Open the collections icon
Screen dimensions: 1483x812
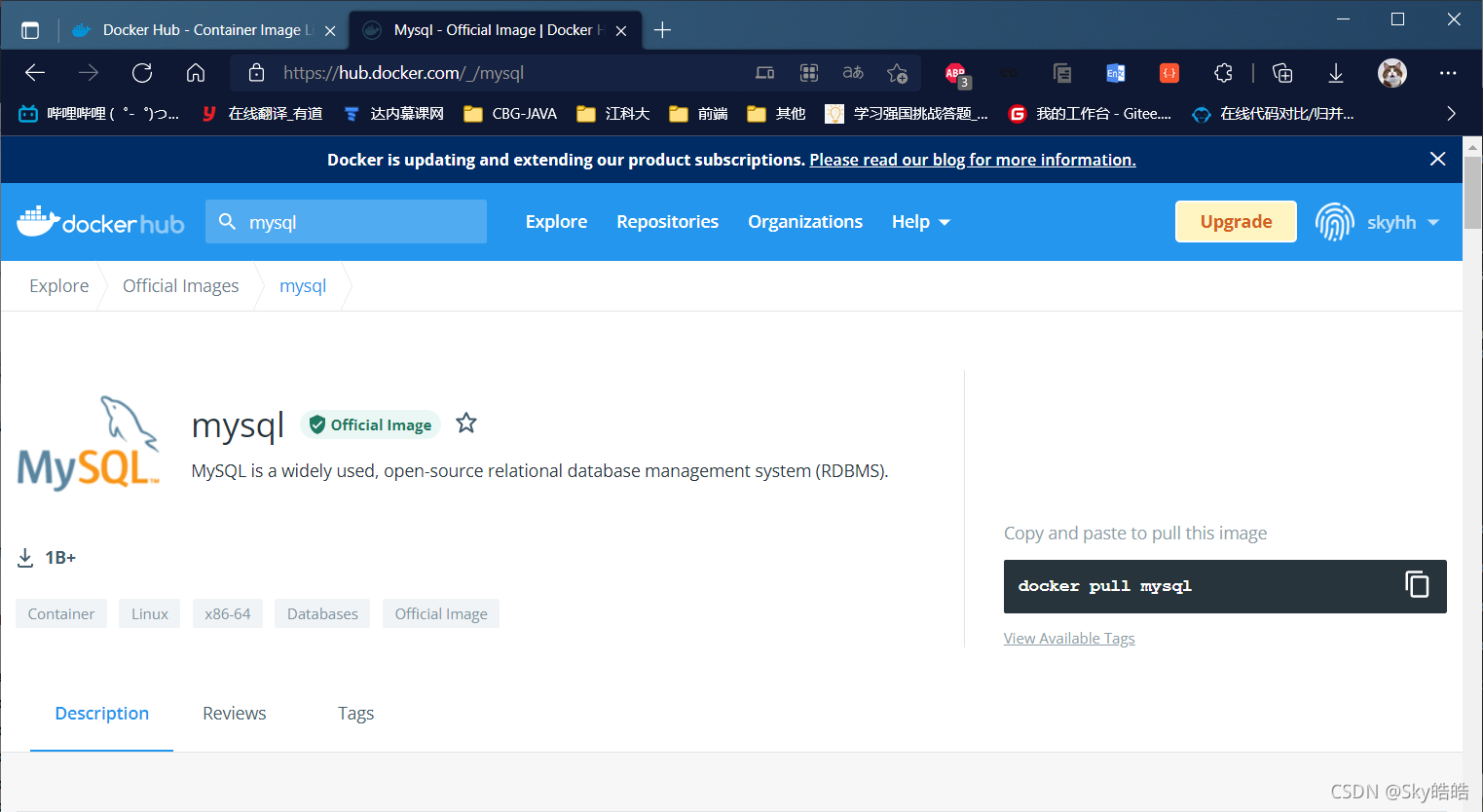(x=1282, y=73)
